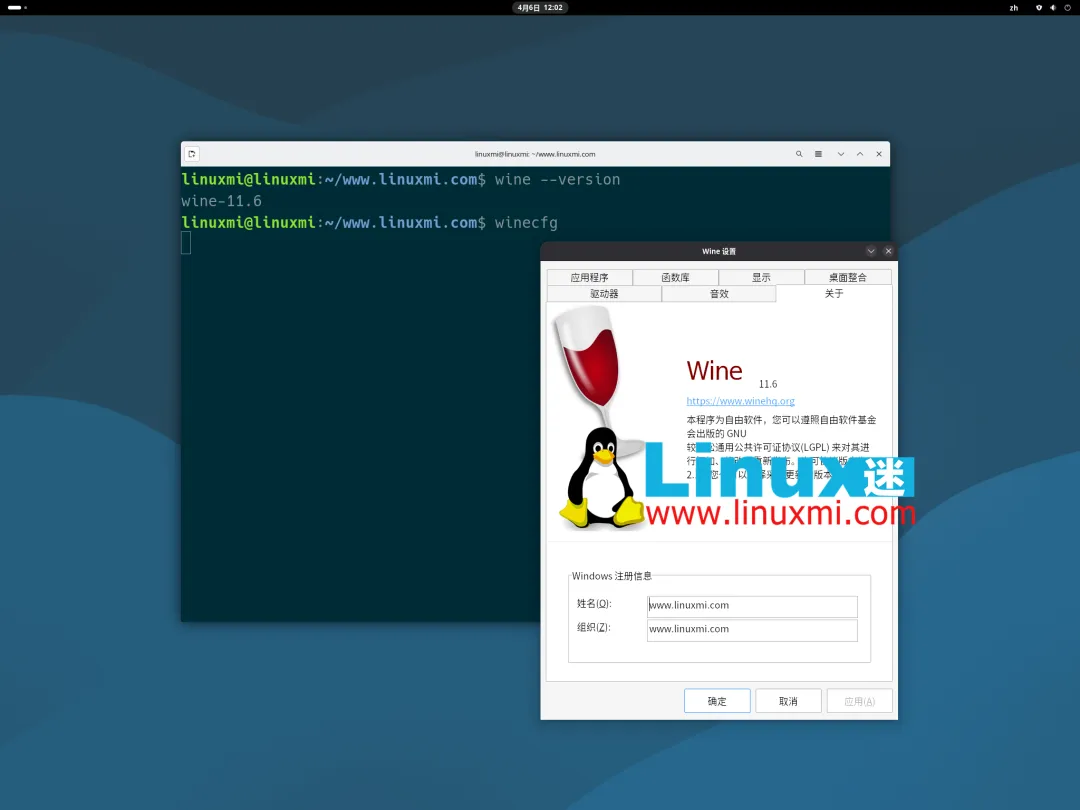Viewport: 1080px width, 810px height.
Task: Select the 关于 tab
Action: click(x=834, y=293)
